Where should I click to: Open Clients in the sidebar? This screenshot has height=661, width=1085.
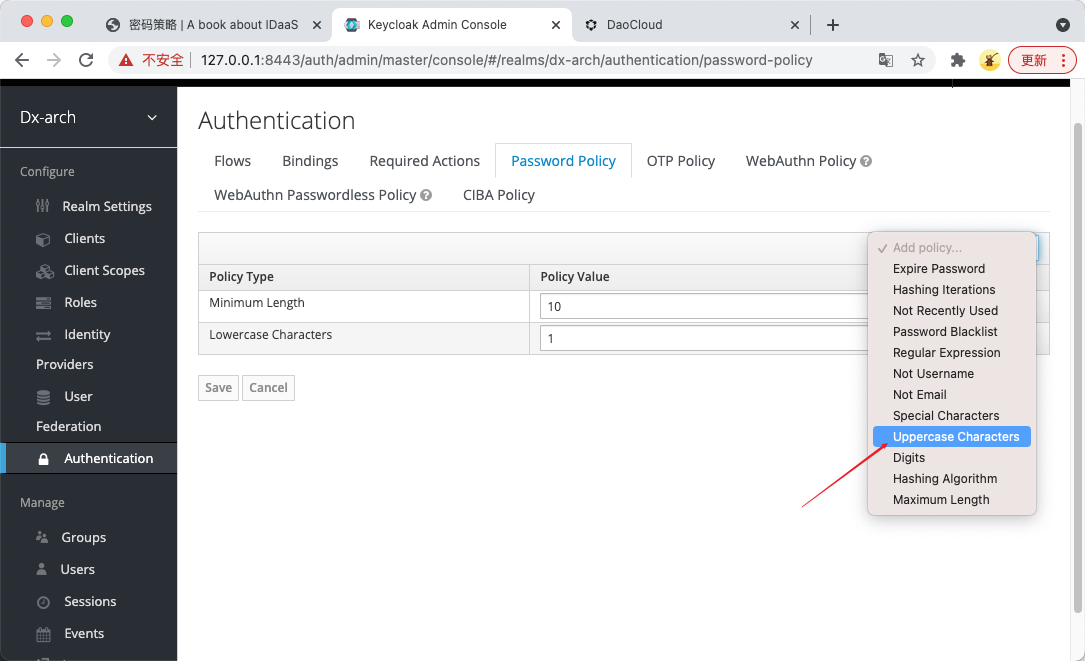(x=84, y=238)
